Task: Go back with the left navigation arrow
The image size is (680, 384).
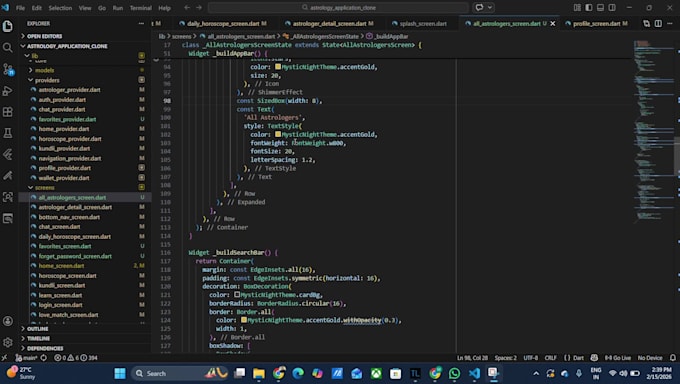Action: click(x=187, y=7)
